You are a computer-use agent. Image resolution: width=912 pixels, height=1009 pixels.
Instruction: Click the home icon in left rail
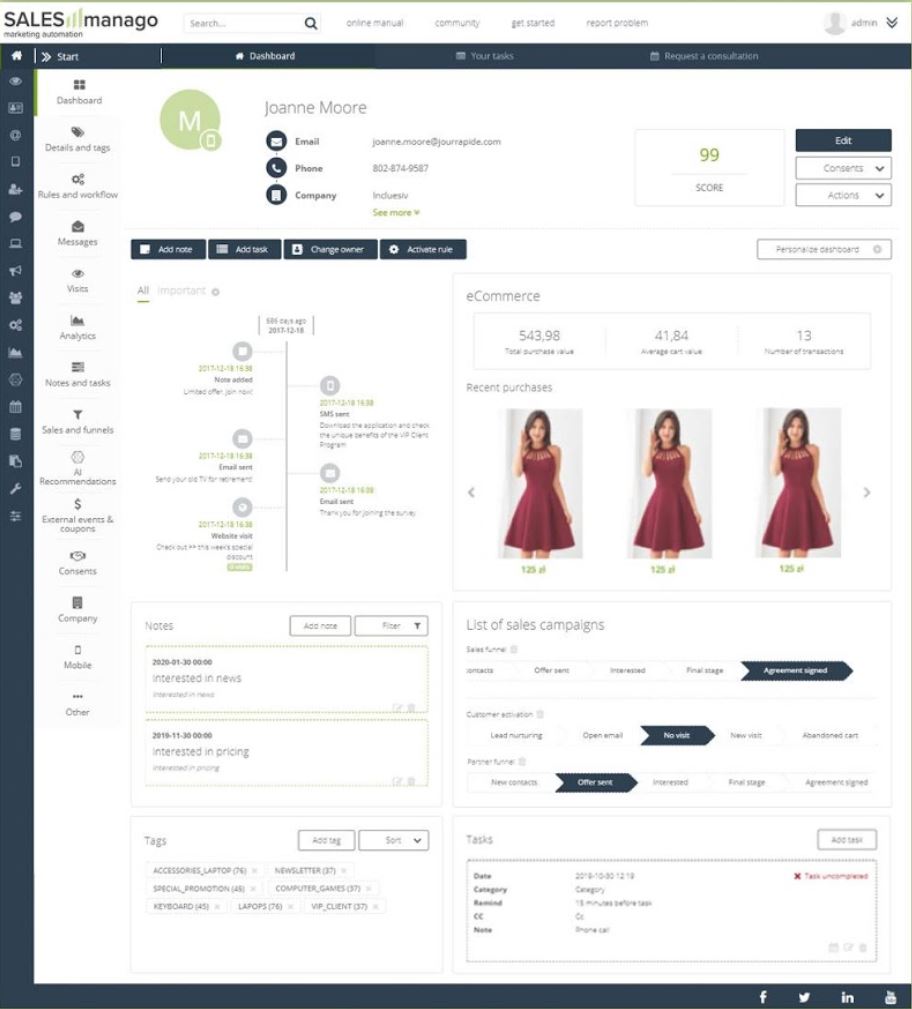coord(16,56)
